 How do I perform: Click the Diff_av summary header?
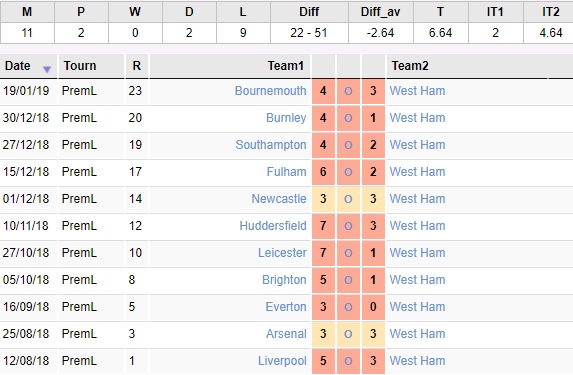tap(381, 12)
